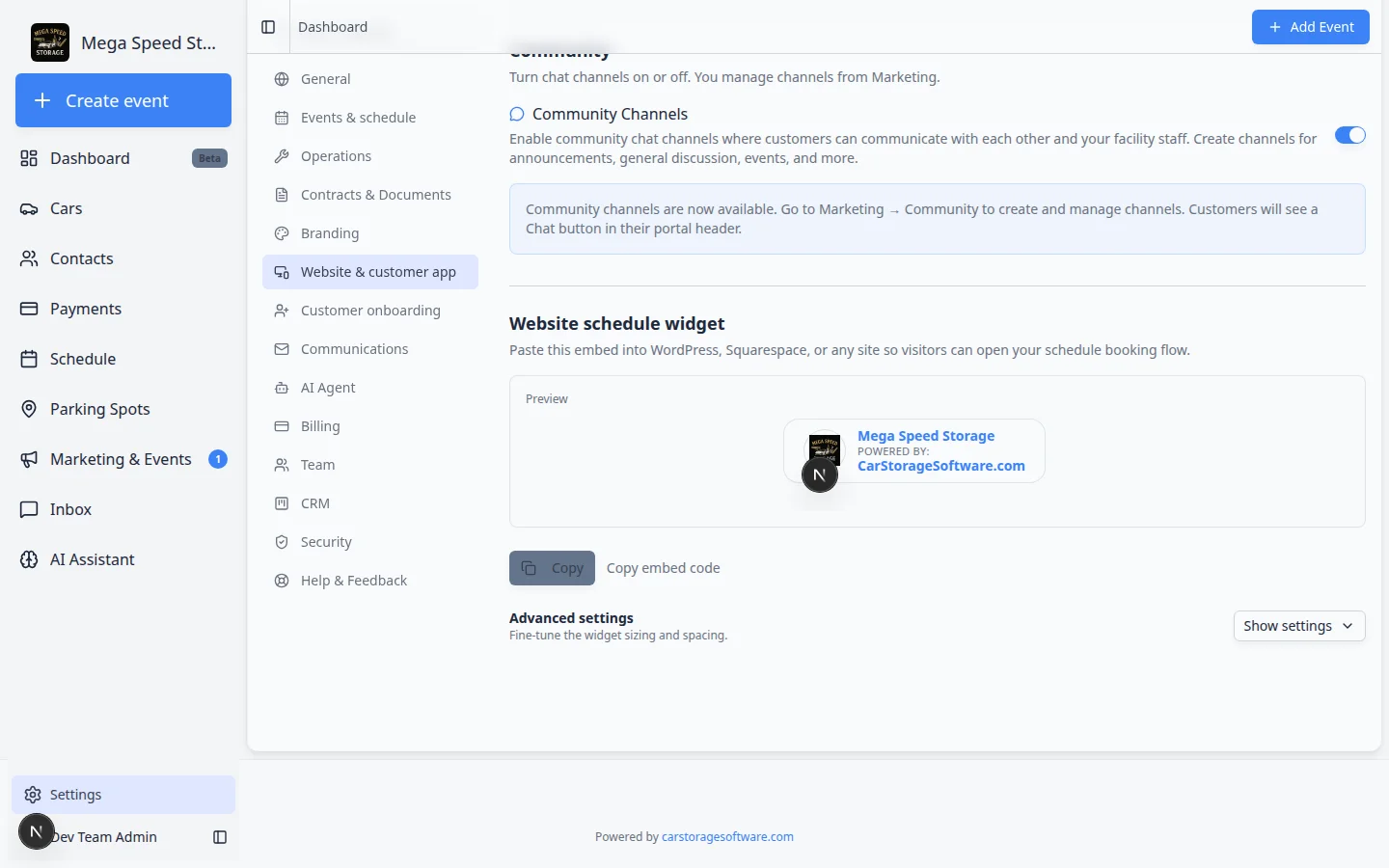Open Billing settings section
Viewport: 1389px width, 868px height.
370,426
